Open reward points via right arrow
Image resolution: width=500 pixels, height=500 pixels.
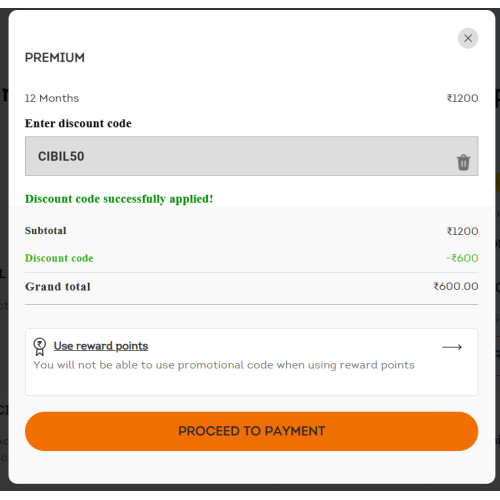tap(452, 347)
